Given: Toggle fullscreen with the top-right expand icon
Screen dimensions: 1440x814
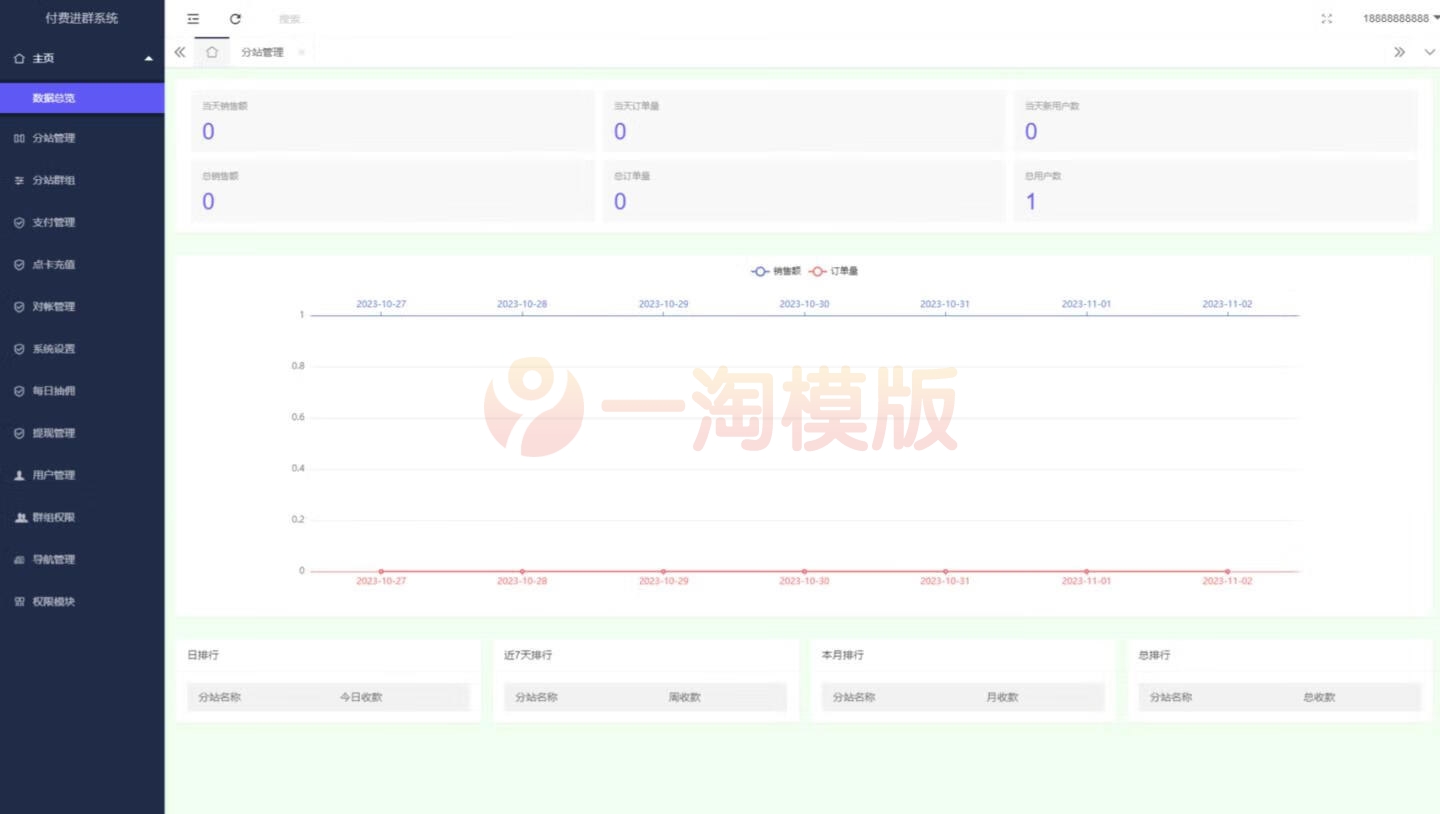Looking at the screenshot, I should [1327, 19].
